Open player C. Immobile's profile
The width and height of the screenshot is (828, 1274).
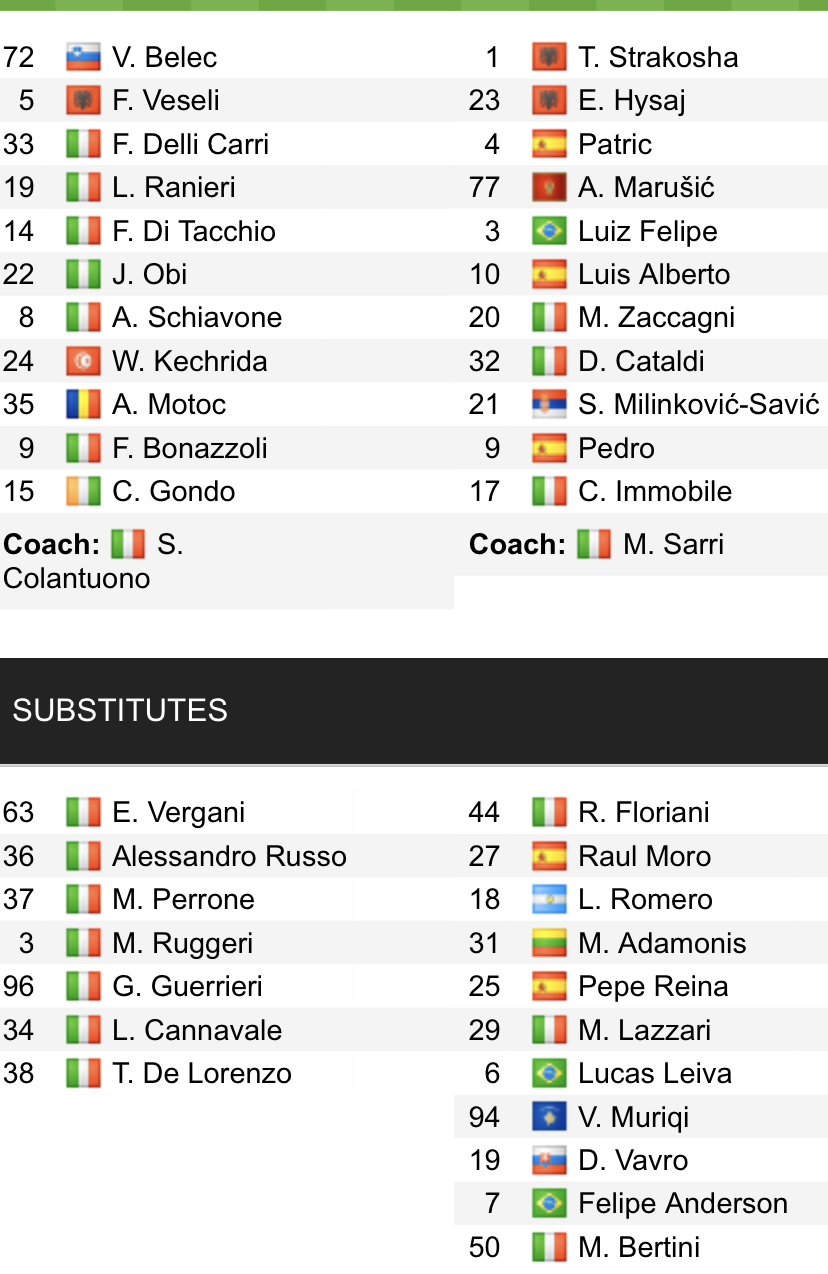654,491
